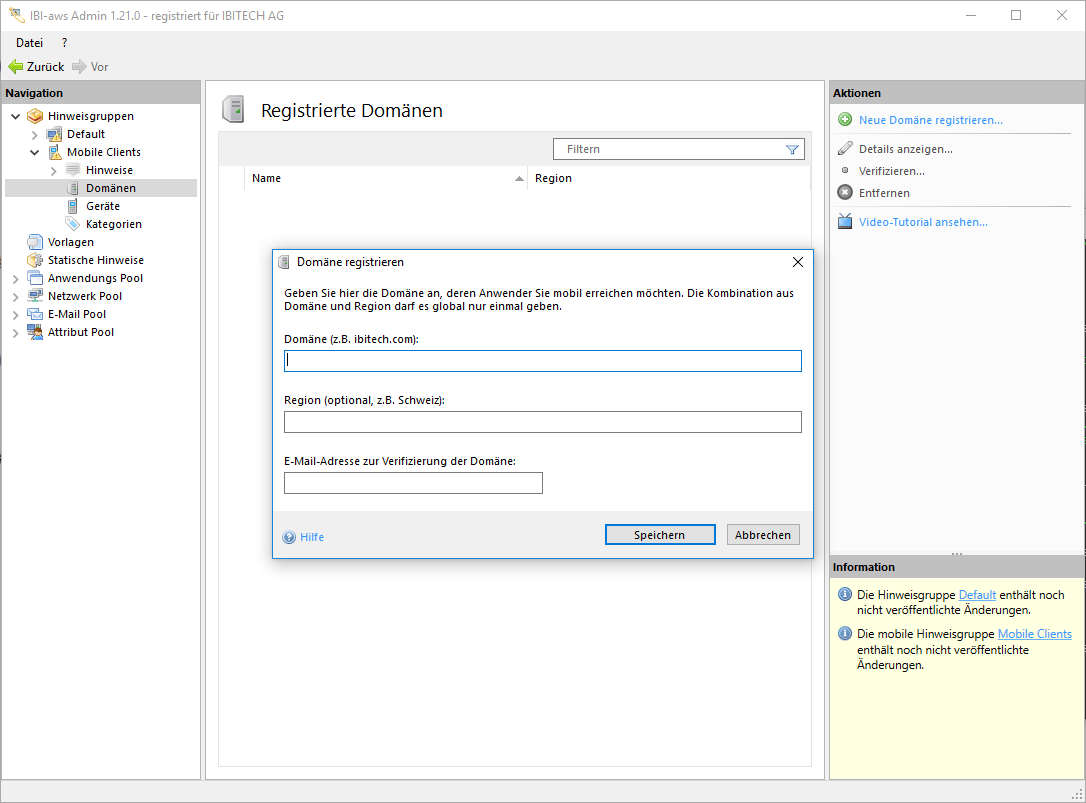
Task: Open the Mobile Clients link in Information
Action: (x=1034, y=634)
